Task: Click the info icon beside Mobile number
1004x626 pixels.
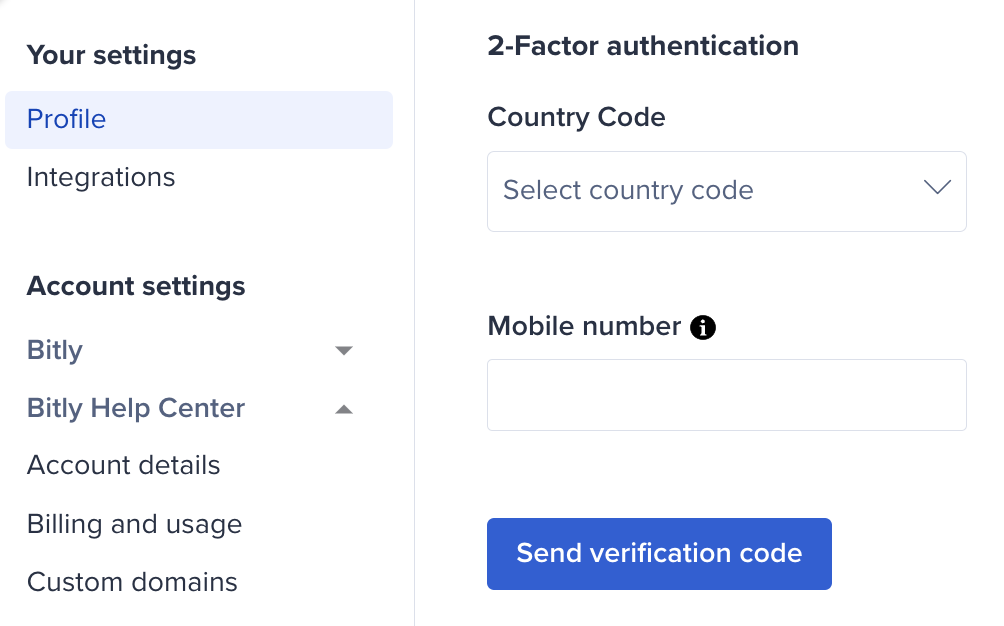Action: point(702,327)
